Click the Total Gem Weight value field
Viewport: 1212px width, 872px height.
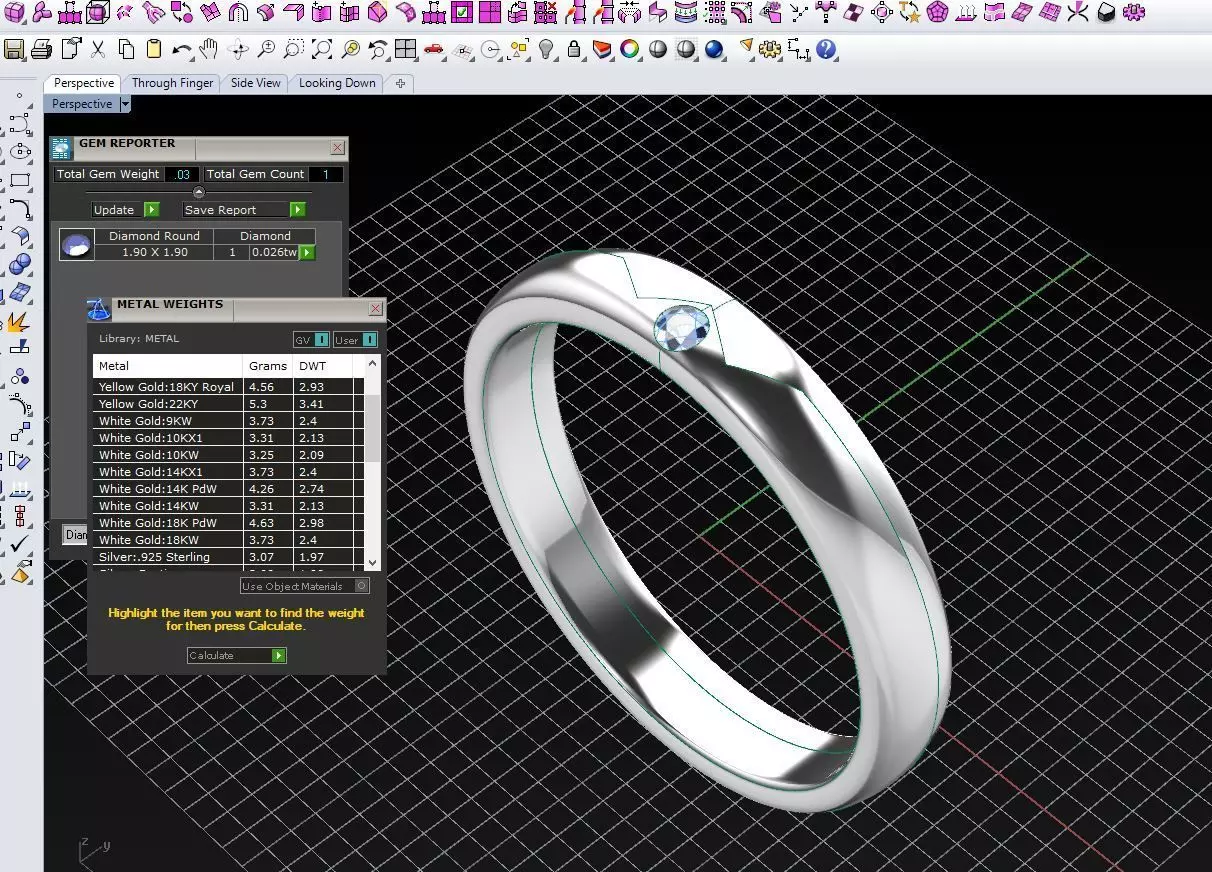181,174
